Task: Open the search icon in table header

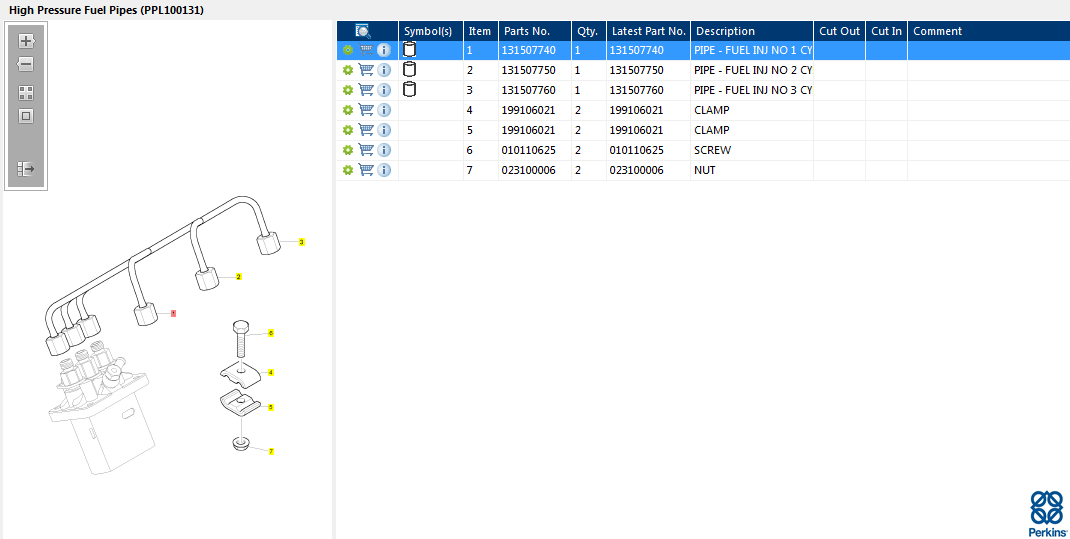Action: [x=363, y=31]
